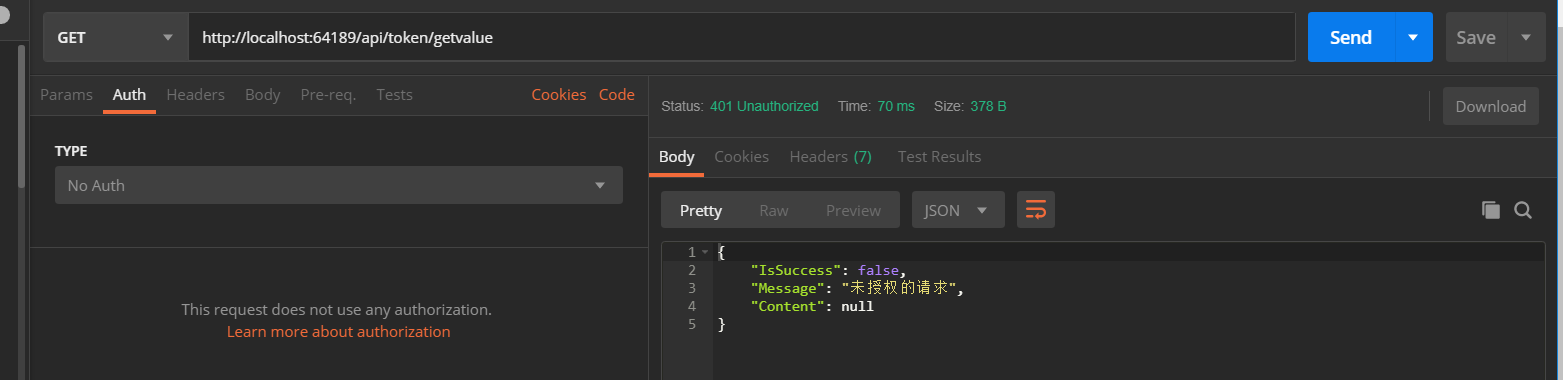Click the 70 ms time value
This screenshot has width=1563, height=380.
tap(896, 106)
